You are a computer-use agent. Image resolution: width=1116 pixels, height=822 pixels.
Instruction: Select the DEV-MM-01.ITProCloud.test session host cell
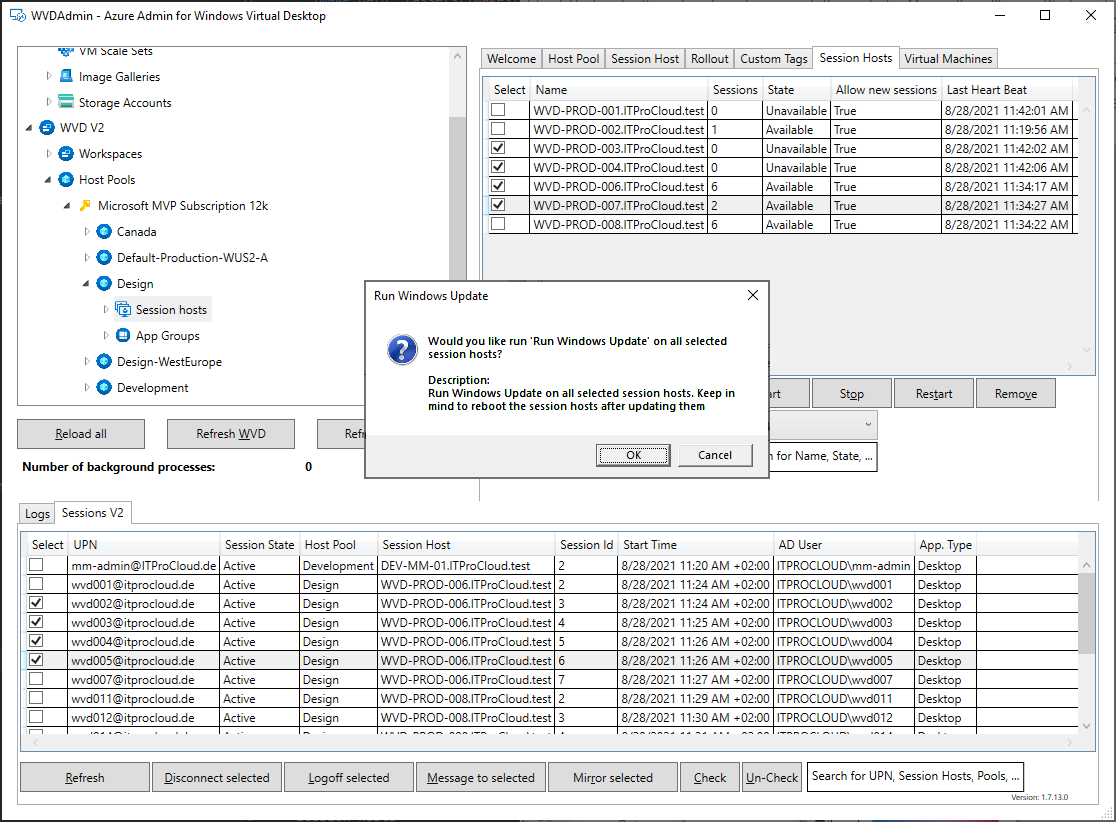click(466, 566)
